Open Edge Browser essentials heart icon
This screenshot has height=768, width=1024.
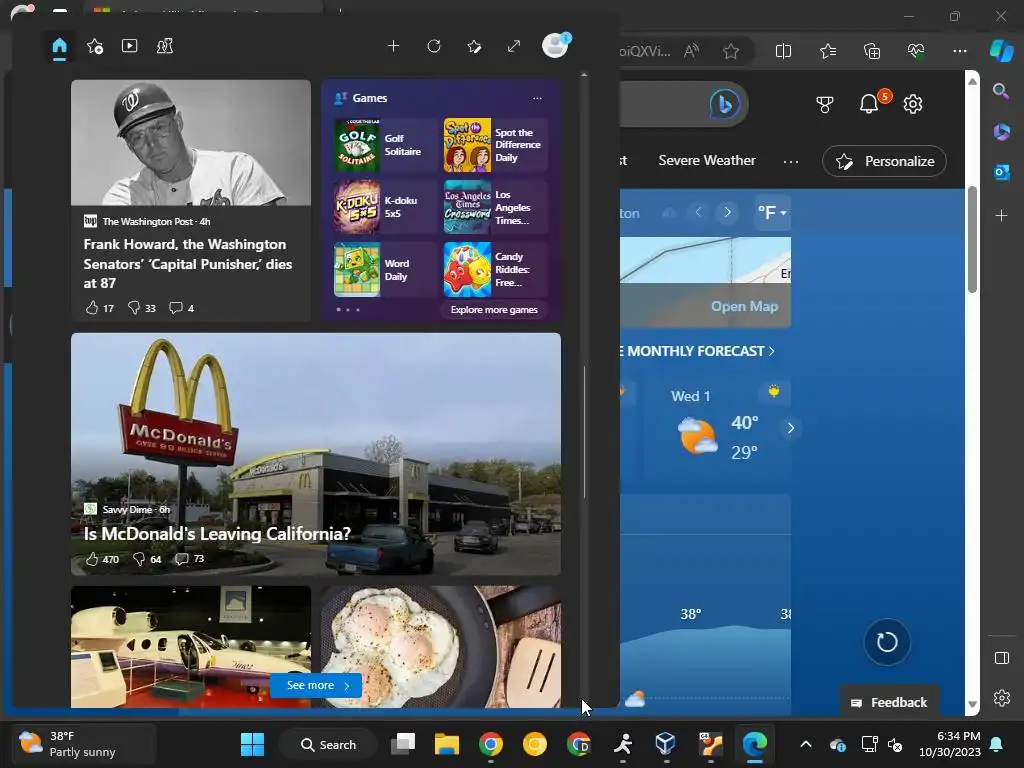coord(916,51)
